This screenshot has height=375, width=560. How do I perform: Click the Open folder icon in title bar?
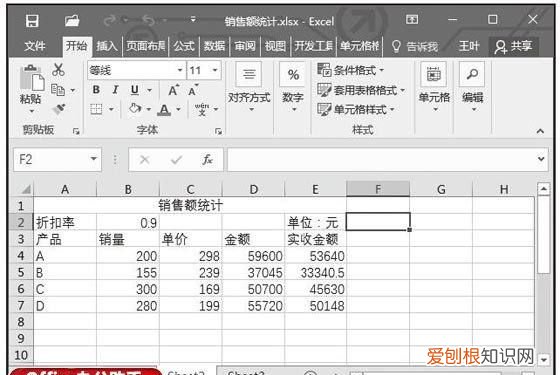(72, 20)
